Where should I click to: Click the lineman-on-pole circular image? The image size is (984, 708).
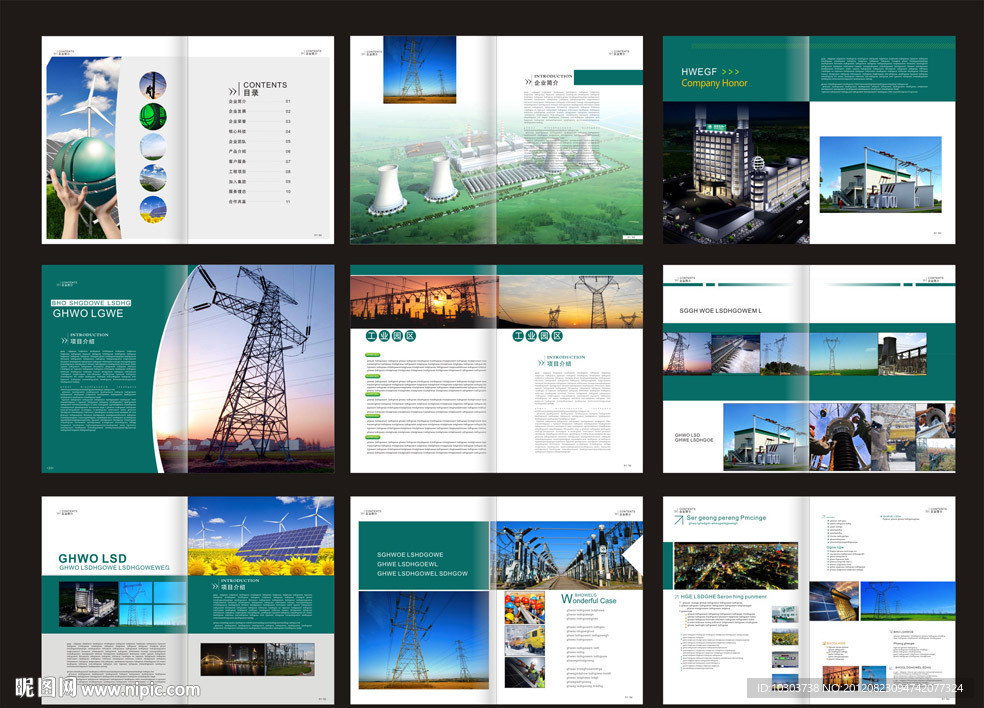tap(153, 84)
